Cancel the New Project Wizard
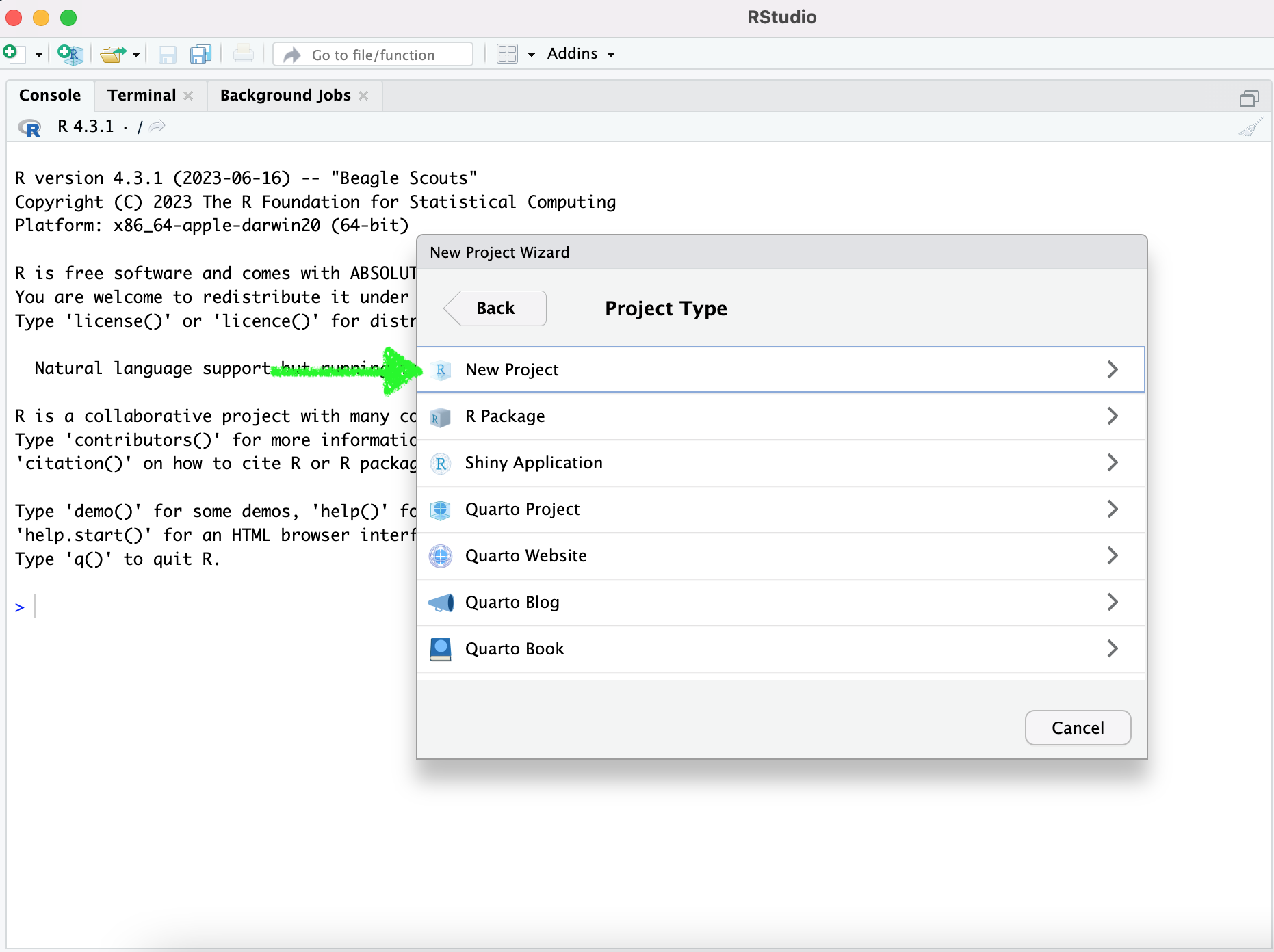 pos(1078,728)
